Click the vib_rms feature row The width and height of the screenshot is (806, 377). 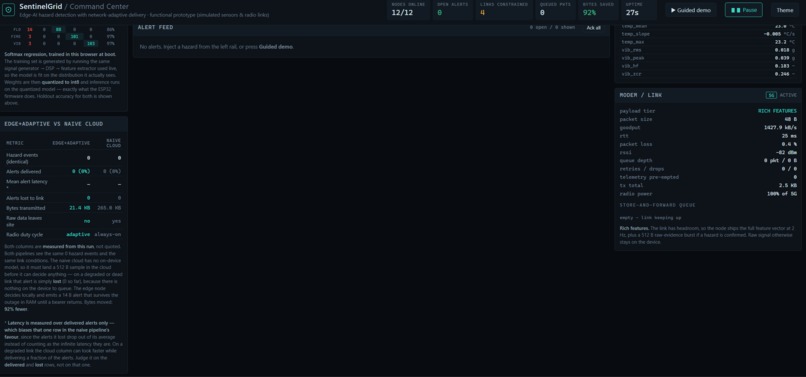coord(708,50)
